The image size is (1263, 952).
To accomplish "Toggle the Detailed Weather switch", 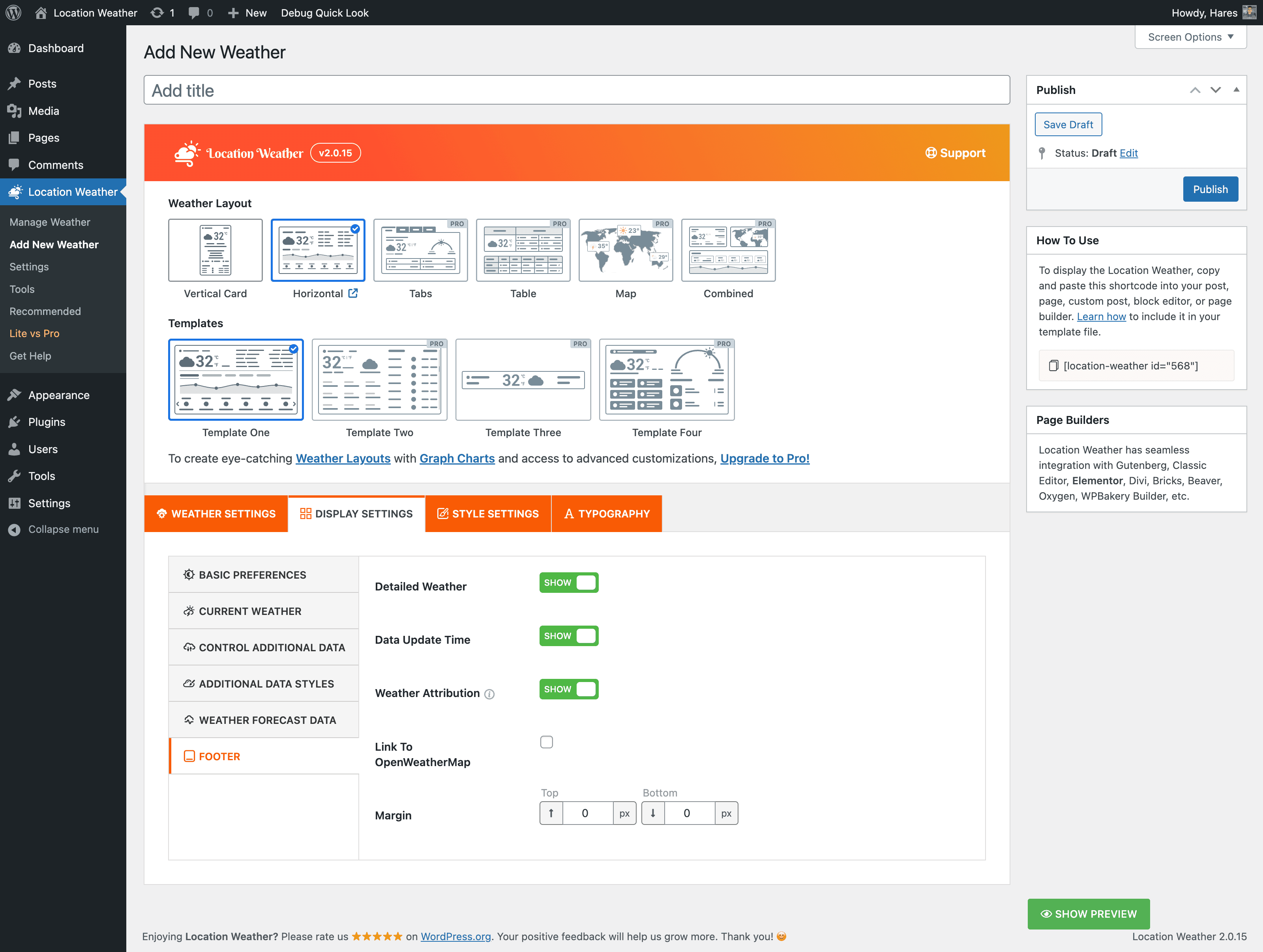I will 569,583.
